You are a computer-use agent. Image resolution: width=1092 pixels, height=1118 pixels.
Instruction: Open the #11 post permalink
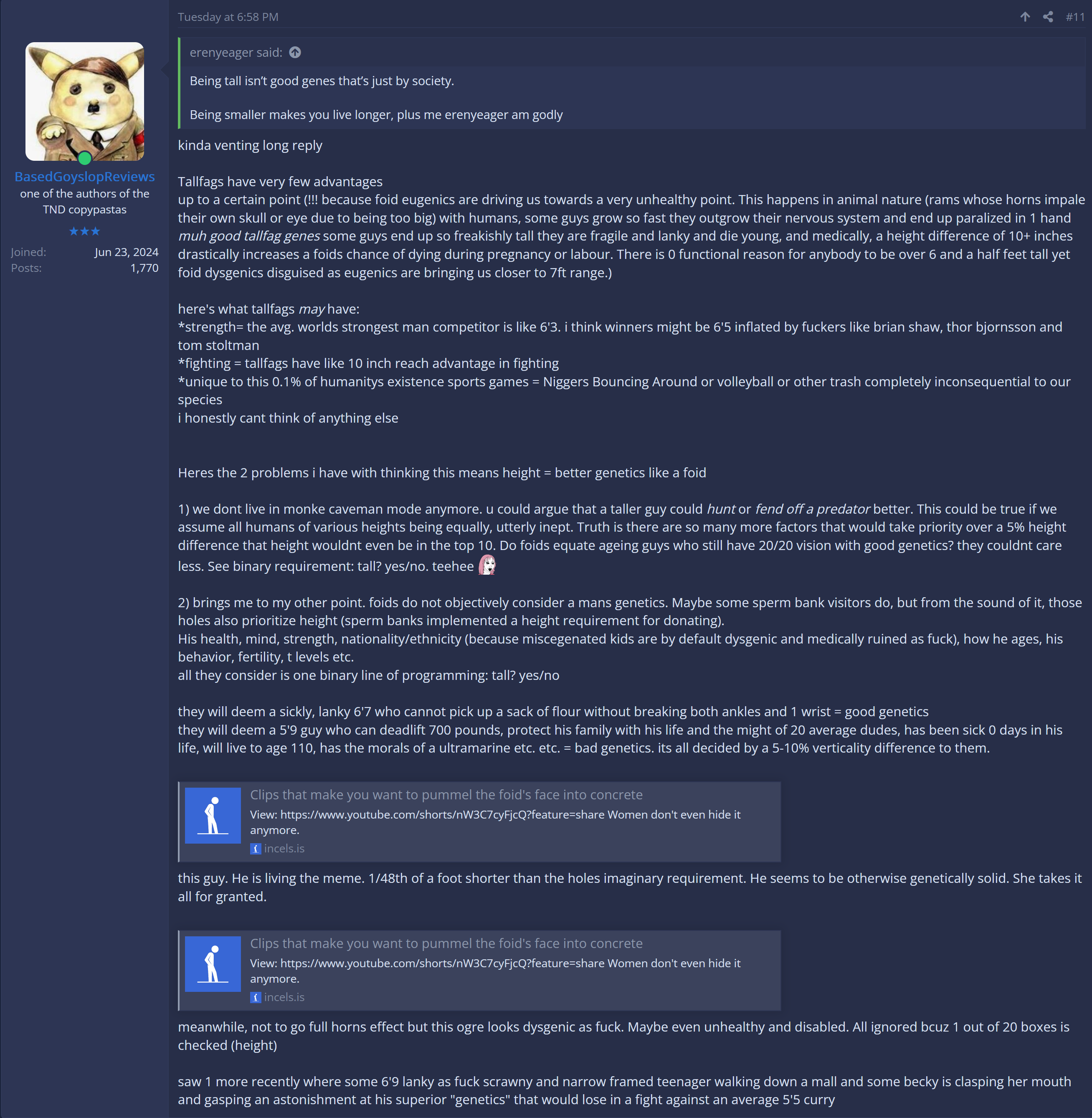tap(1075, 17)
